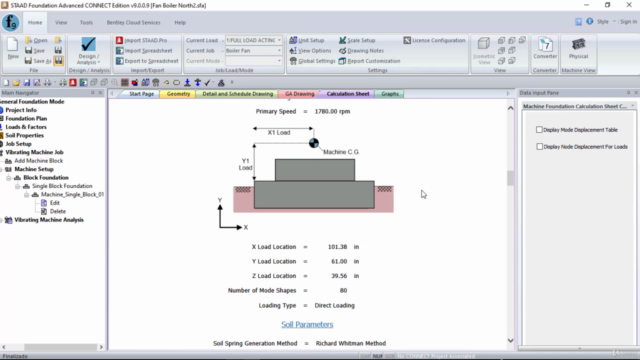Screen dimensions: 640x360
Task: Click the open folder icon in quick toolbar
Action: pos(16,82)
